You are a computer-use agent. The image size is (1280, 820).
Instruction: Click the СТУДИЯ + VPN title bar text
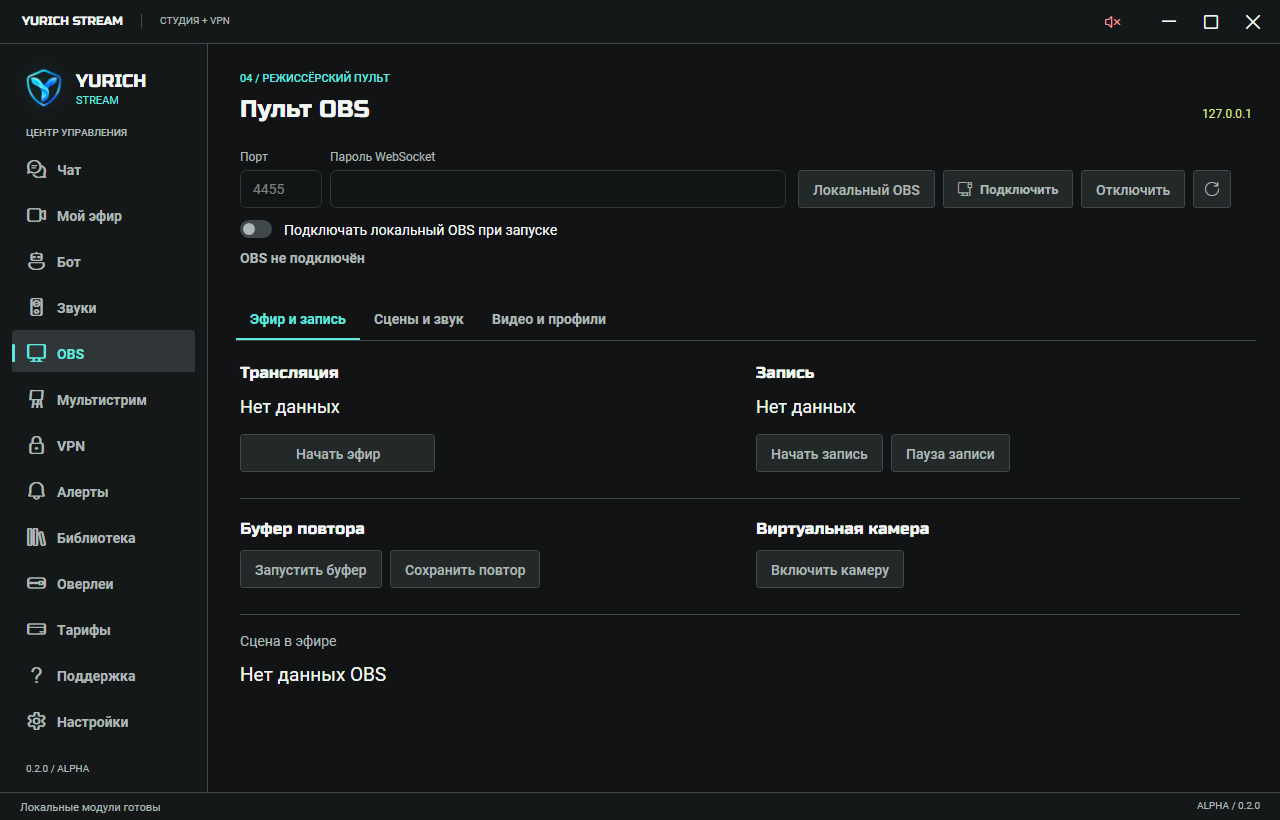(195, 21)
